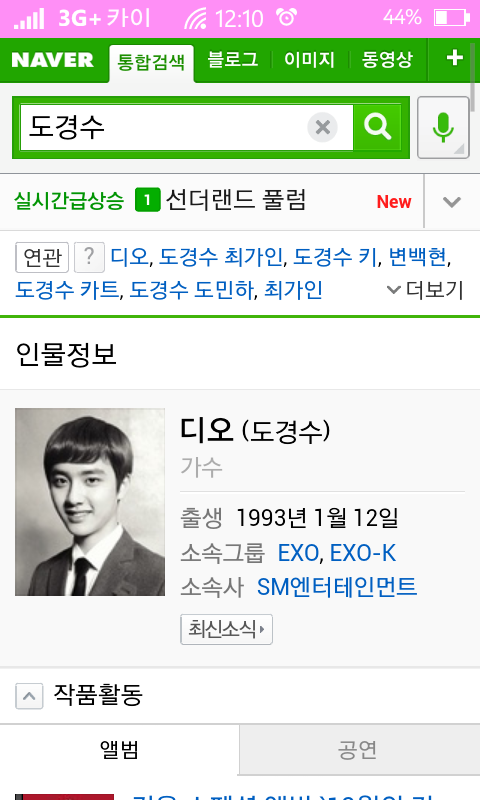Open the EXO-K group link
The height and width of the screenshot is (800, 480).
point(363,553)
